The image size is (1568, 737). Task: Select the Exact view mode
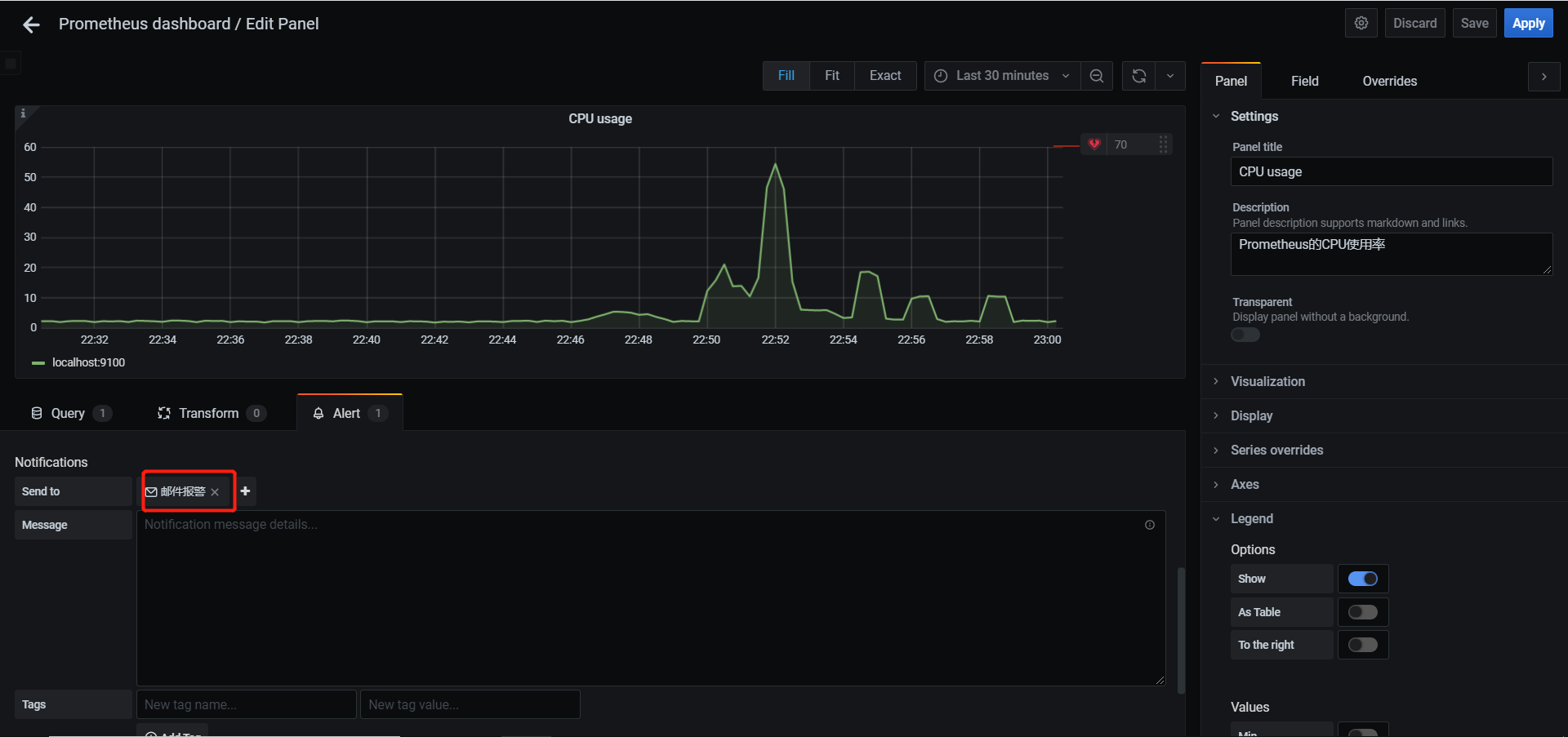[x=885, y=76]
